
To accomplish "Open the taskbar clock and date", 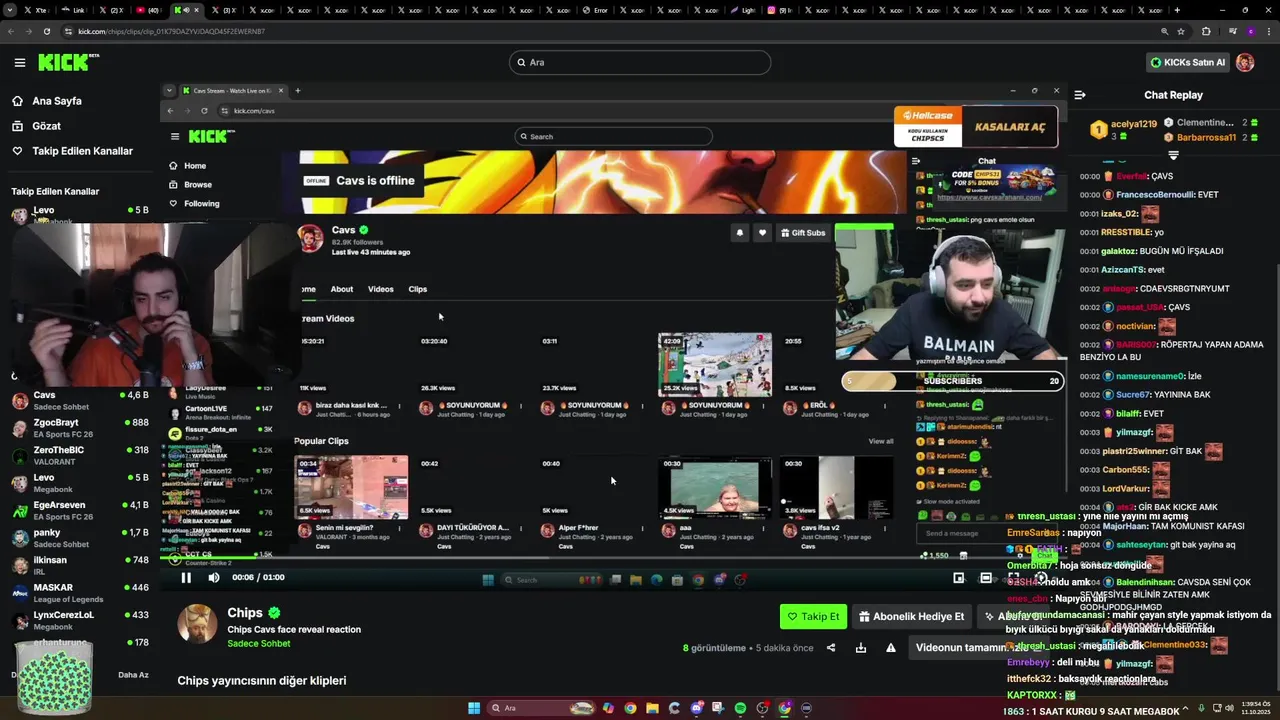I will [1254, 708].
